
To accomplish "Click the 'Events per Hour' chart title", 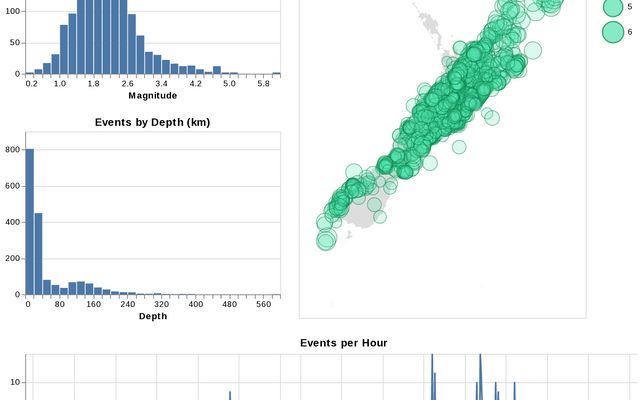I will pyautogui.click(x=344, y=343).
